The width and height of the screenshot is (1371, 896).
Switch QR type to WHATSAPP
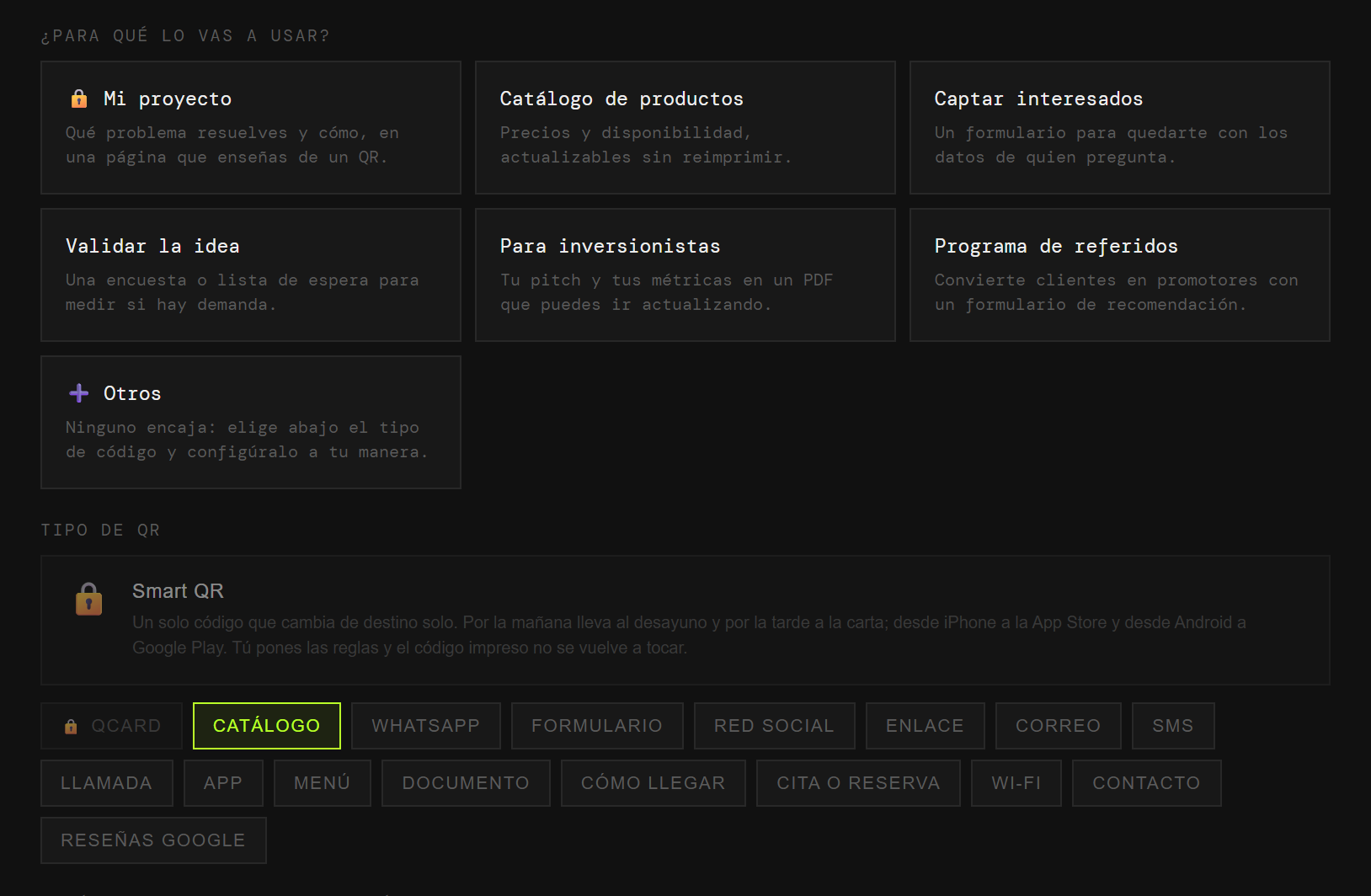[426, 726]
